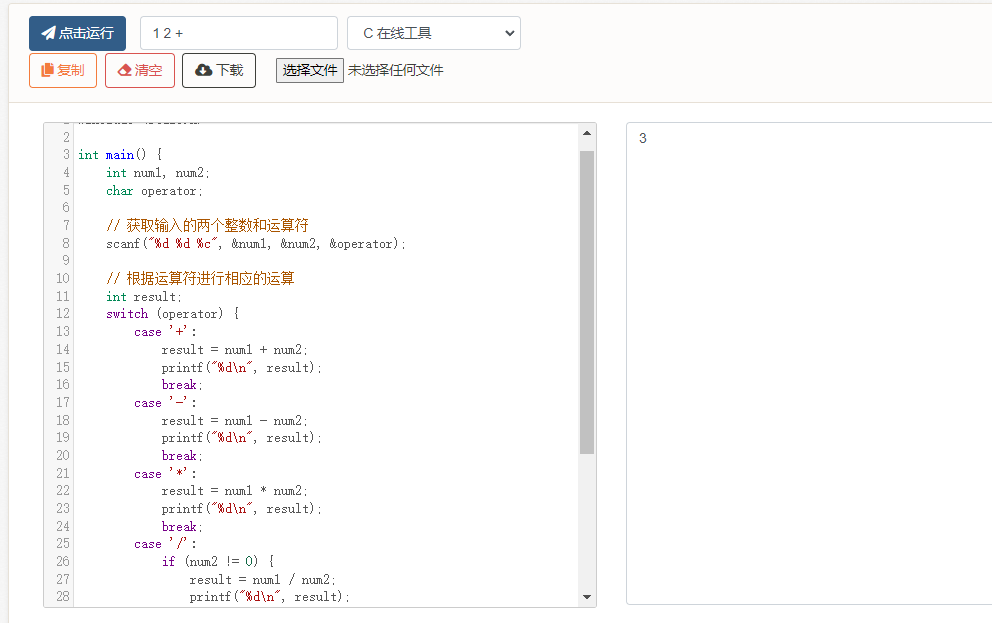Click line number 26 in the gutter

[x=63, y=561]
